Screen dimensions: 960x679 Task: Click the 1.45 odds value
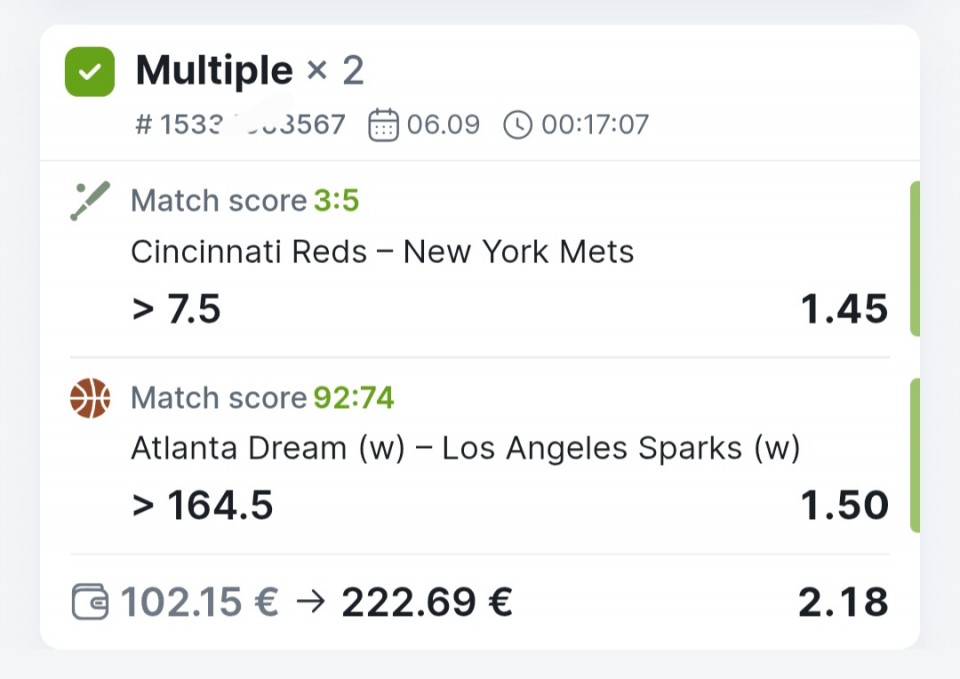[x=844, y=309]
